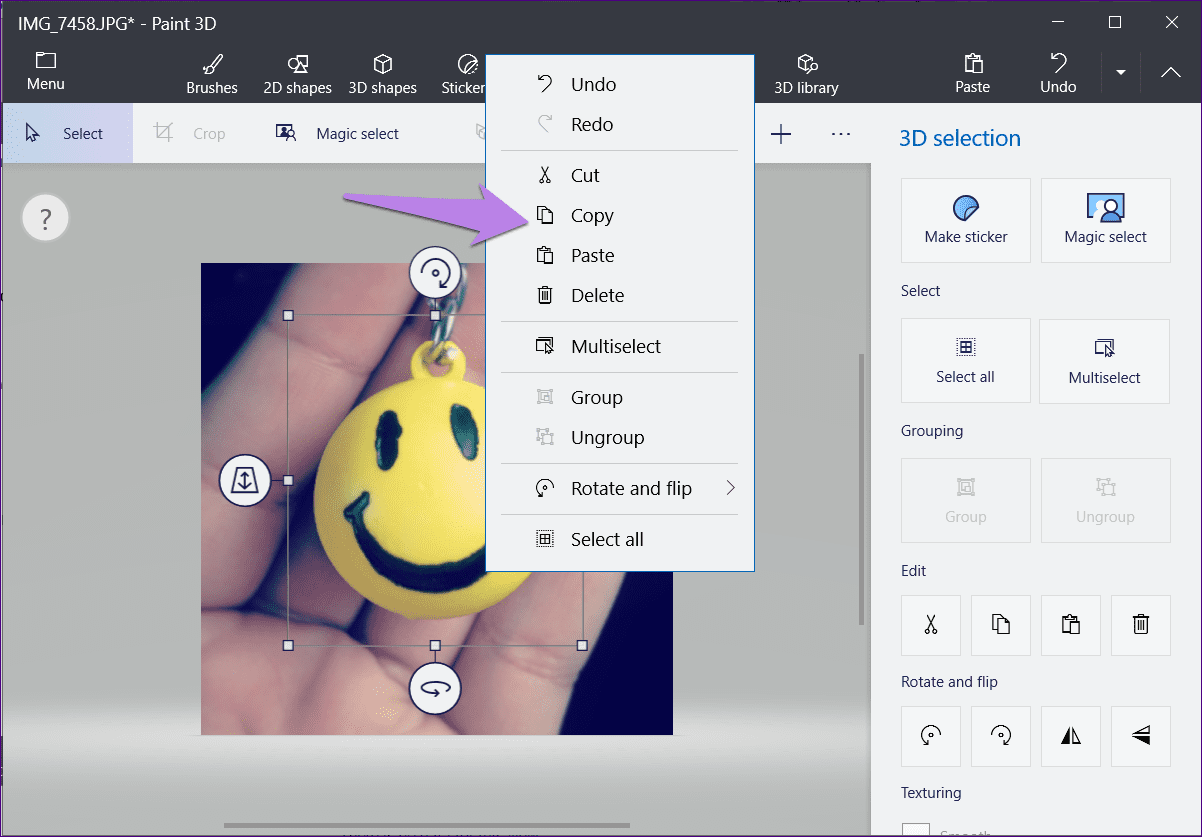Collapse the toolbar with the up chevron
Viewport: 1202px width, 837px height.
(1170, 73)
